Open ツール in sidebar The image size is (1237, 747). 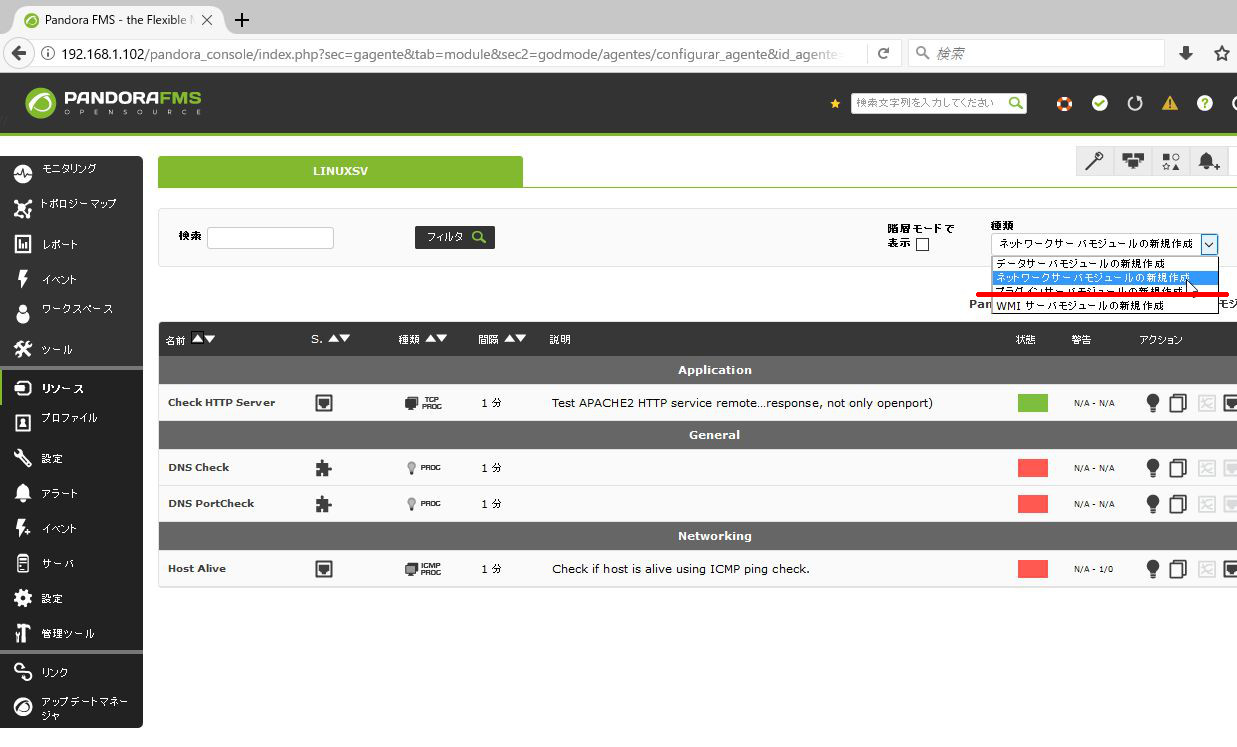[71, 349]
